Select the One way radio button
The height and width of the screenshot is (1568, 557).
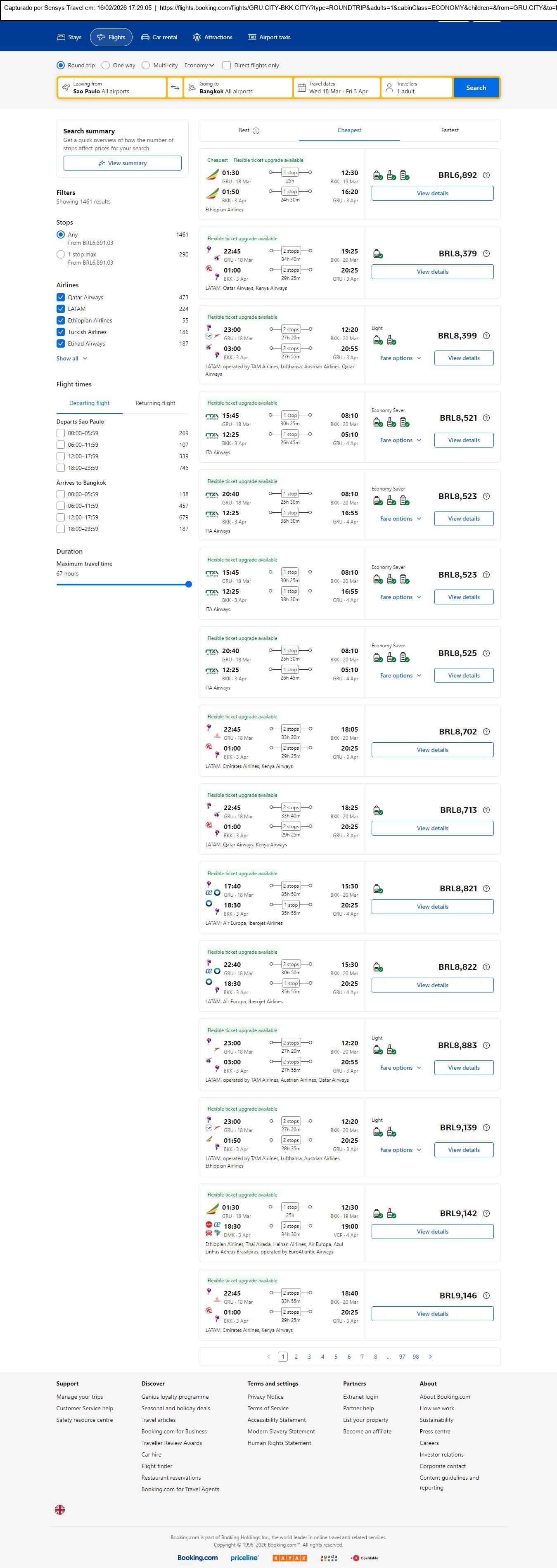(x=106, y=65)
